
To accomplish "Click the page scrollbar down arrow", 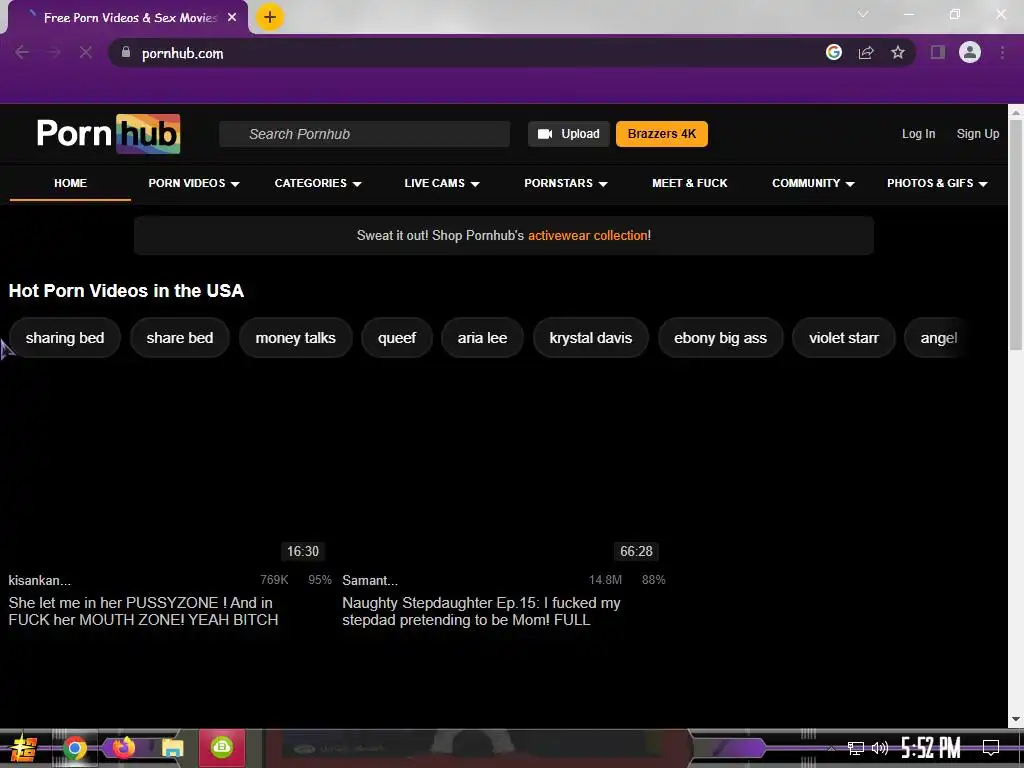I will 1016,719.
